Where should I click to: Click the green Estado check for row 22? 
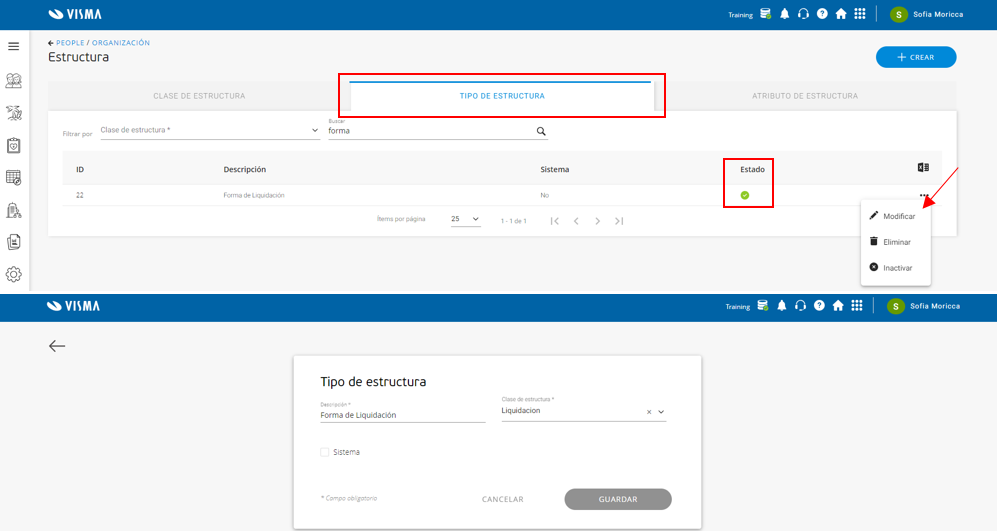click(x=745, y=195)
